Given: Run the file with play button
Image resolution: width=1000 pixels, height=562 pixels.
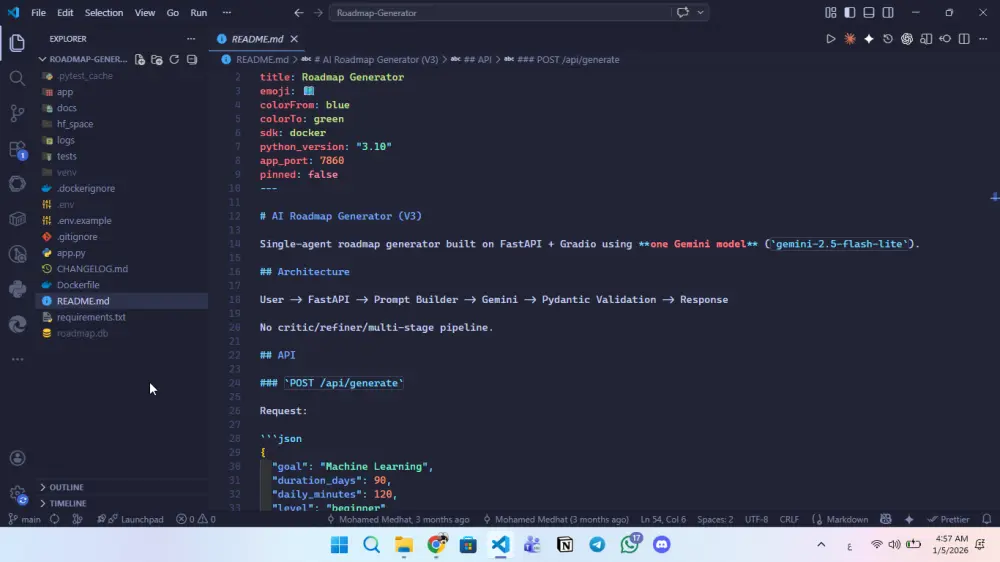Looking at the screenshot, I should [x=830, y=39].
